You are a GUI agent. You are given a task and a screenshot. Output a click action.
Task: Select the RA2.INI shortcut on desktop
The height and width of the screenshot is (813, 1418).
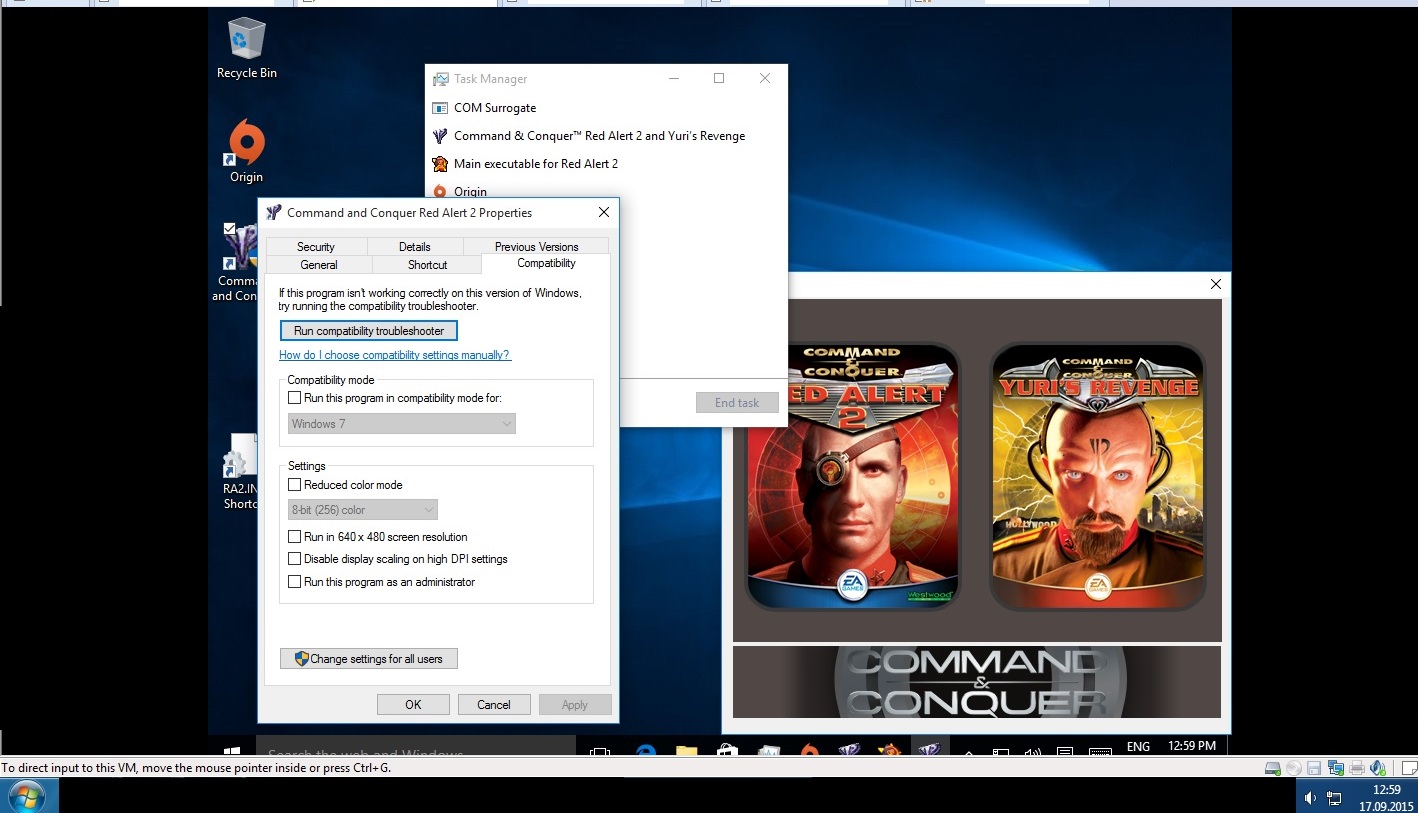[240, 472]
